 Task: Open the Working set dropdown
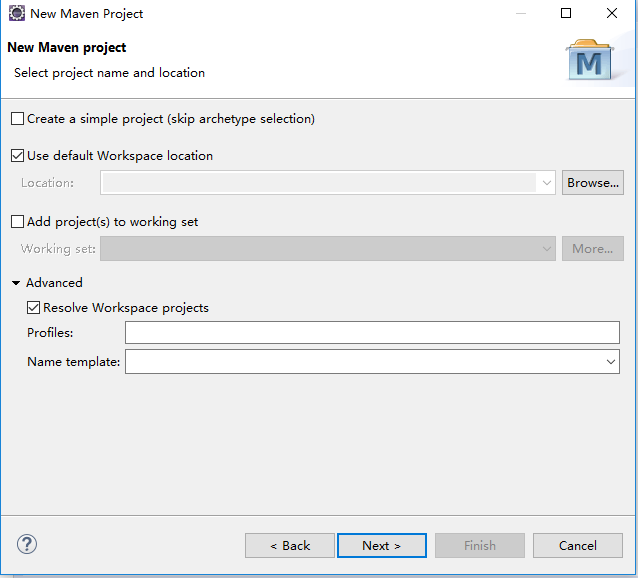pyautogui.click(x=328, y=249)
